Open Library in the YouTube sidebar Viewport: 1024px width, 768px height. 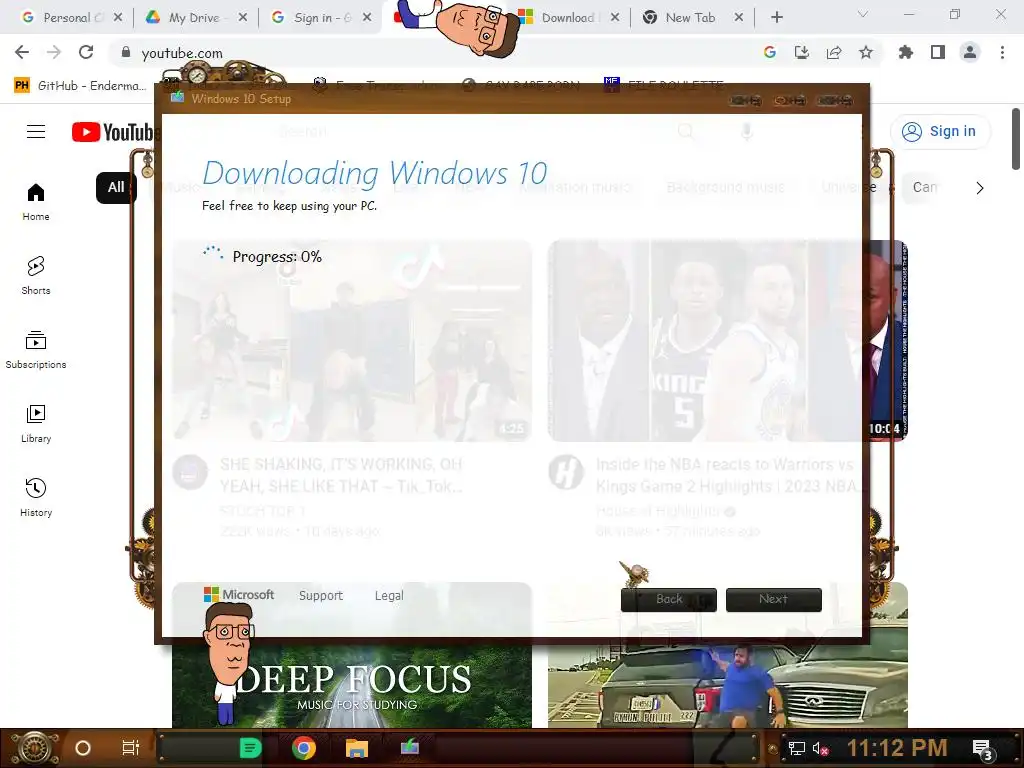click(x=36, y=424)
